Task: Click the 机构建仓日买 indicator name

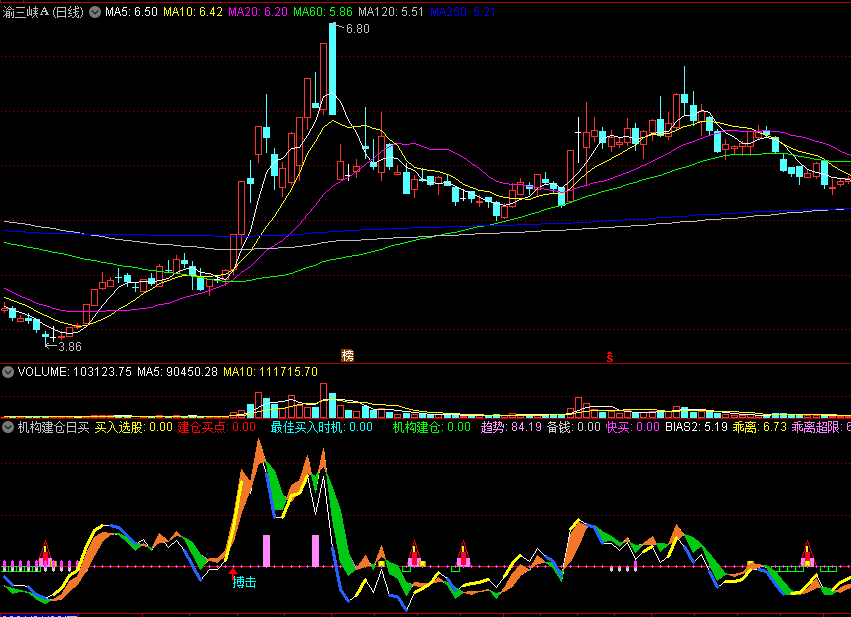Action: pos(53,427)
